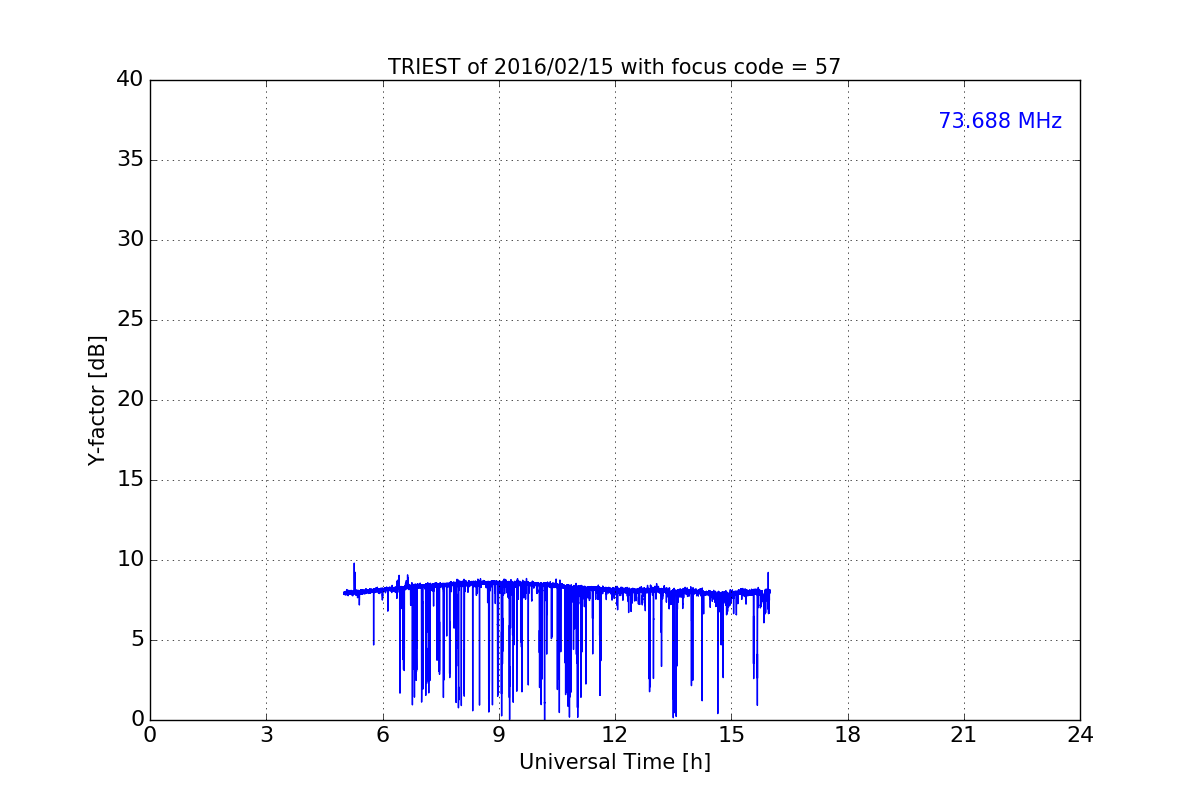Click x-axis tick value 9
Viewport: 1200px width, 800px height.
(499, 735)
